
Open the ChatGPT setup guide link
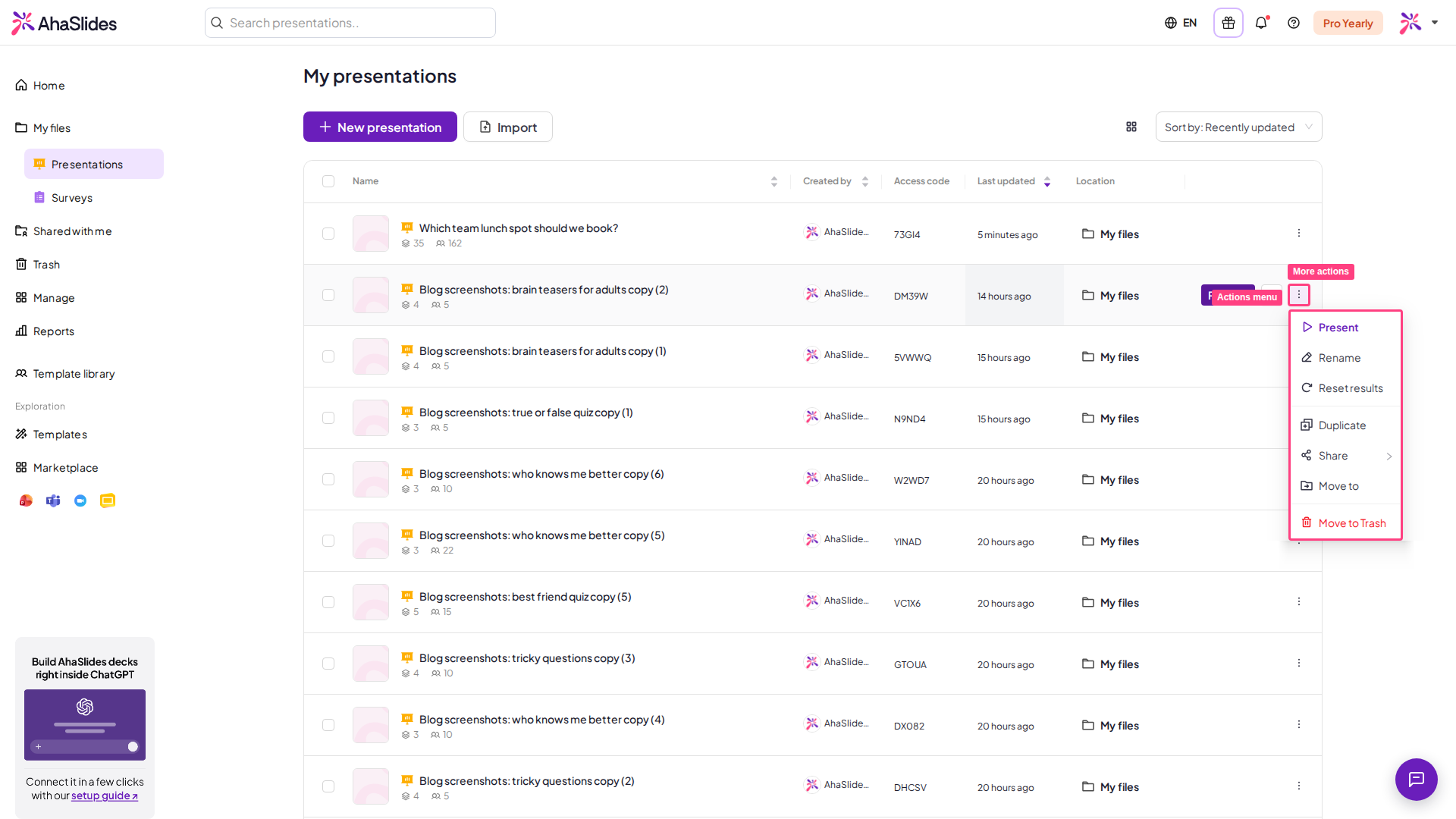pos(105,795)
